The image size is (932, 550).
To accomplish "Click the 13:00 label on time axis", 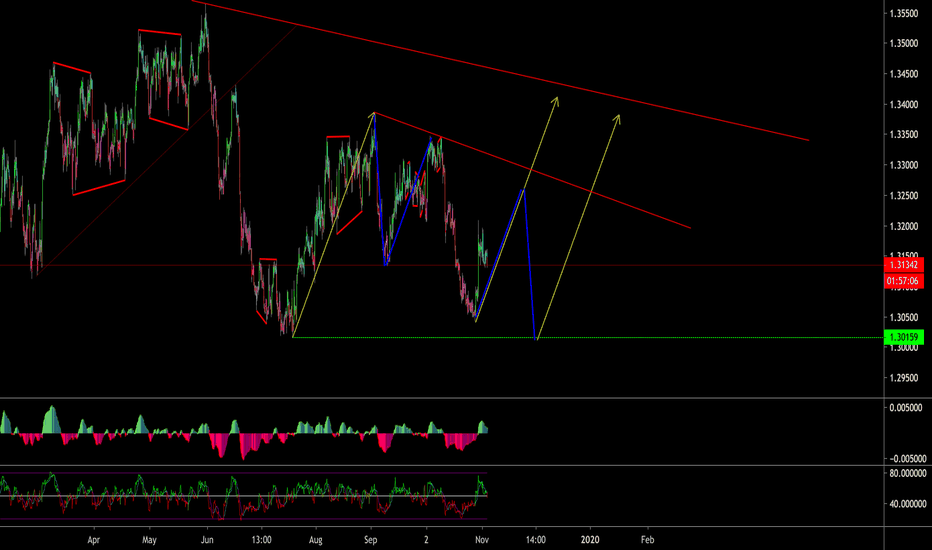I will [x=262, y=540].
